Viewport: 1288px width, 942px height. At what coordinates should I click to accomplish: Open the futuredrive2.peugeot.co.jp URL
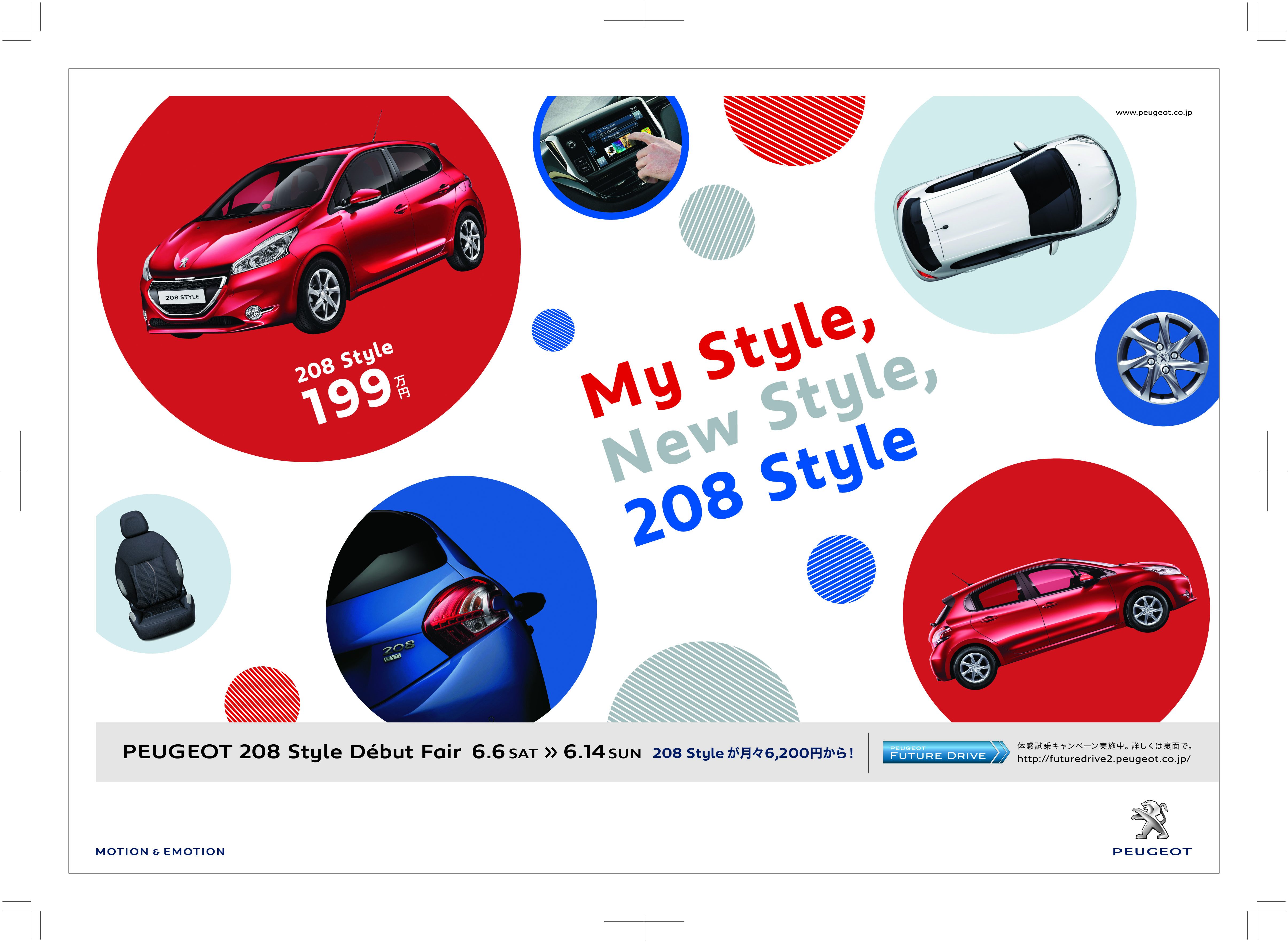[x=1103, y=759]
